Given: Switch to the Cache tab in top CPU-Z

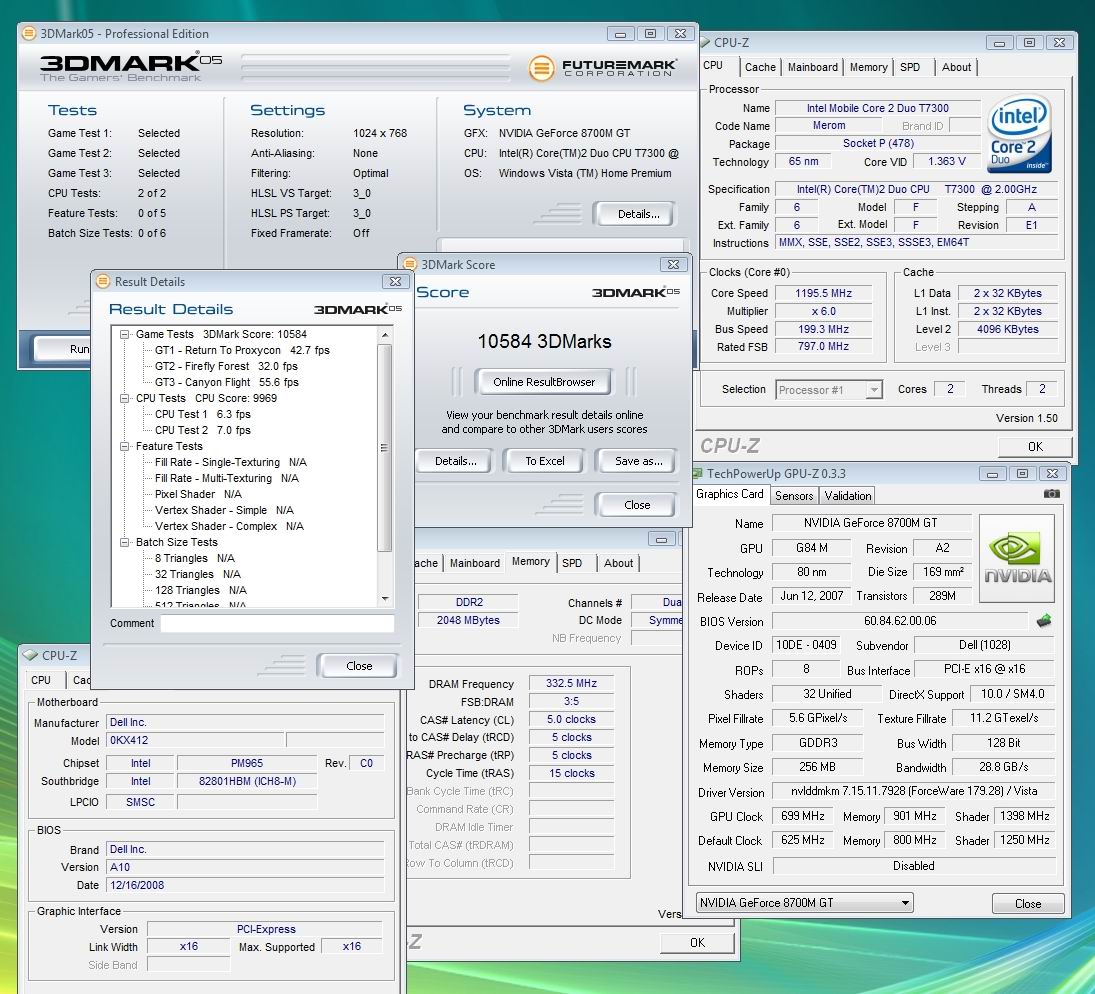Looking at the screenshot, I should (760, 67).
